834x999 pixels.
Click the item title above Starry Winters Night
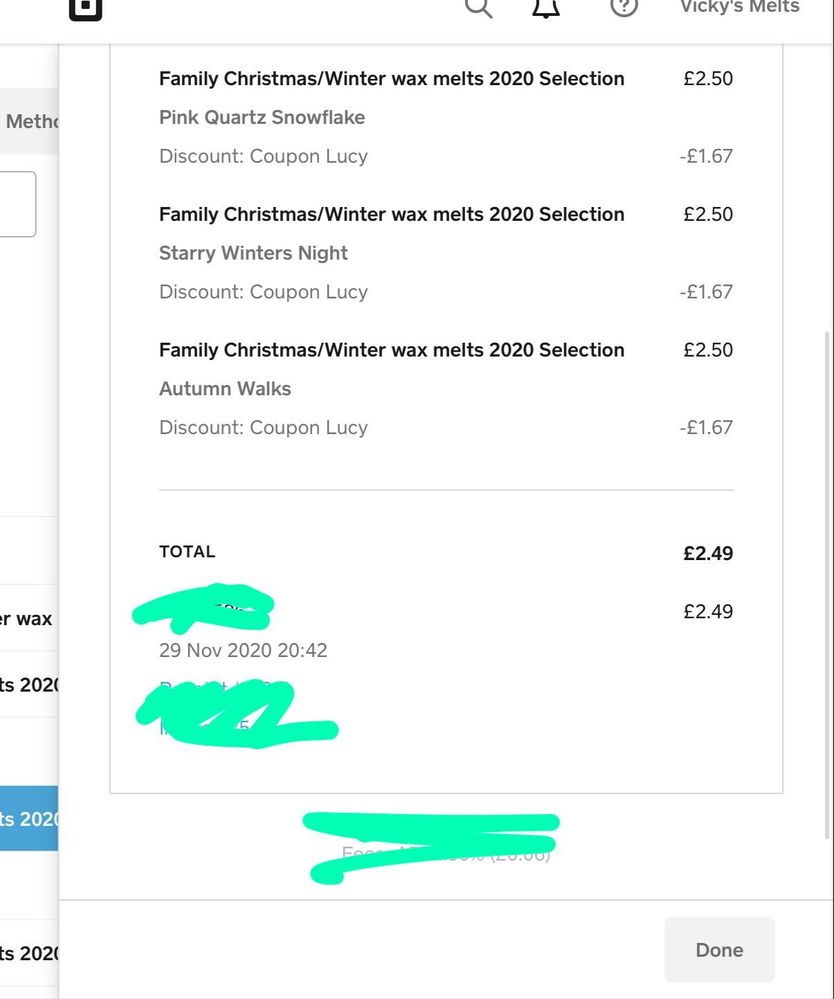coord(391,214)
